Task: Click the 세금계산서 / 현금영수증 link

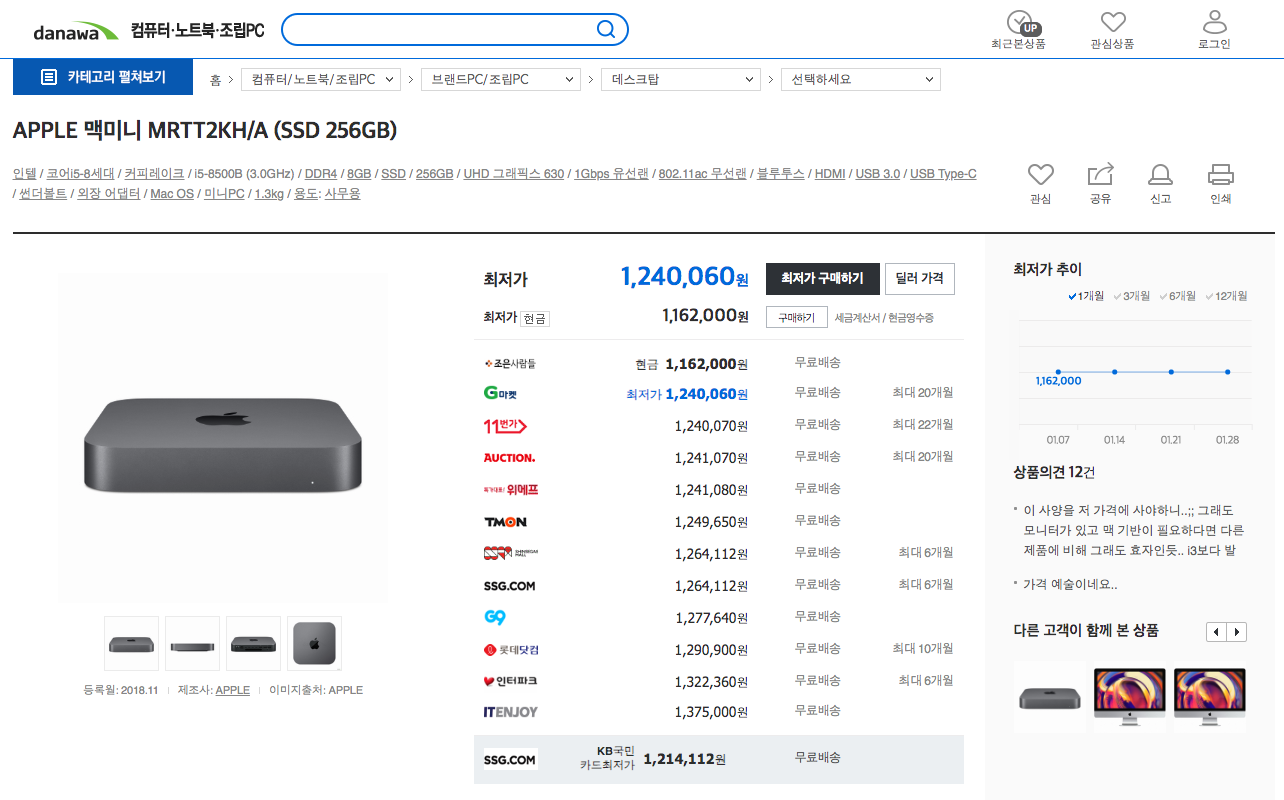Action: [884, 318]
